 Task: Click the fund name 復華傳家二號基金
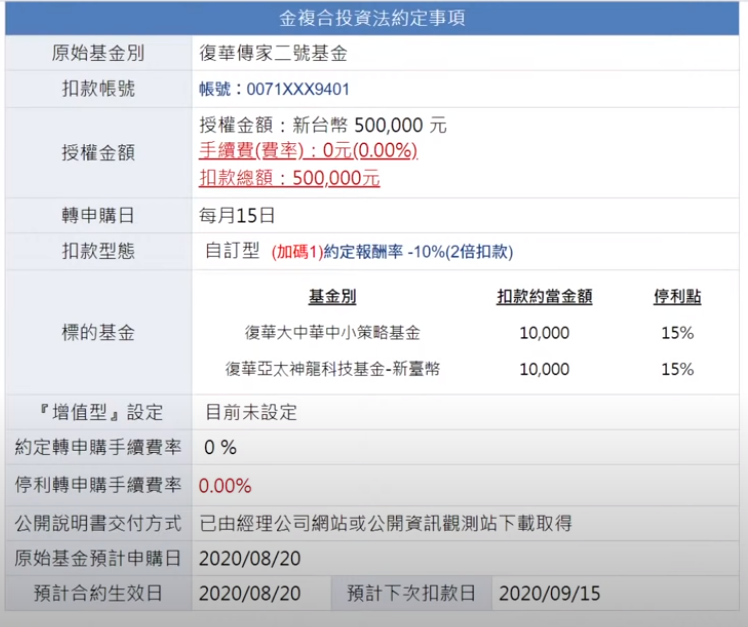[x=273, y=53]
